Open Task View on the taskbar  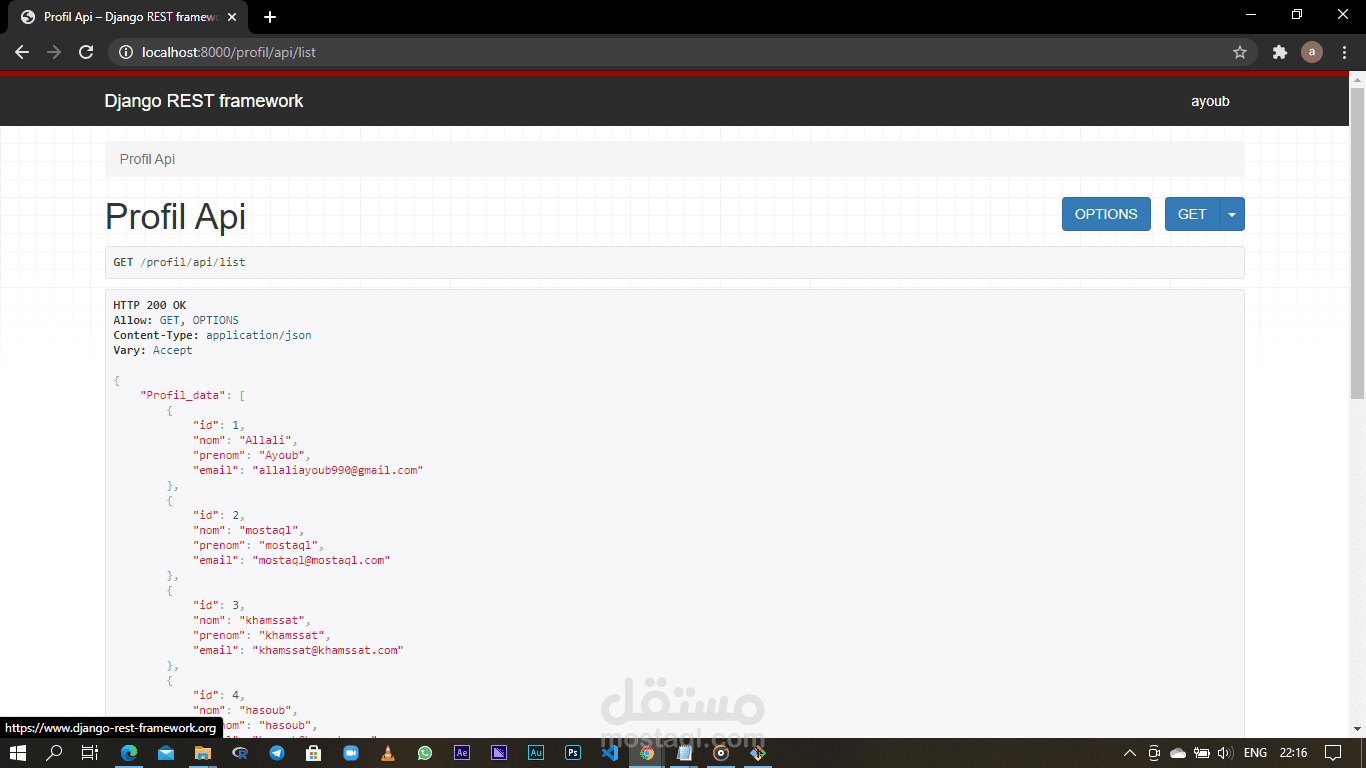[90, 753]
